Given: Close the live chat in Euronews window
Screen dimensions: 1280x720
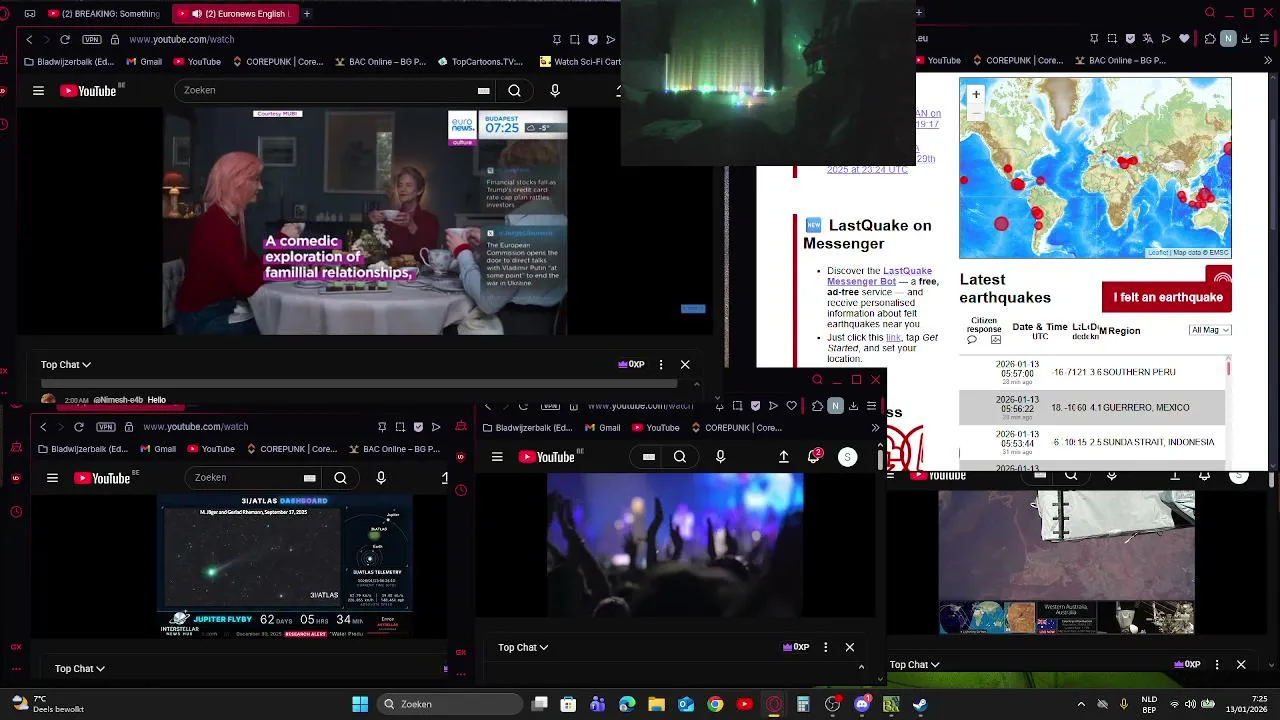Looking at the screenshot, I should [x=685, y=365].
